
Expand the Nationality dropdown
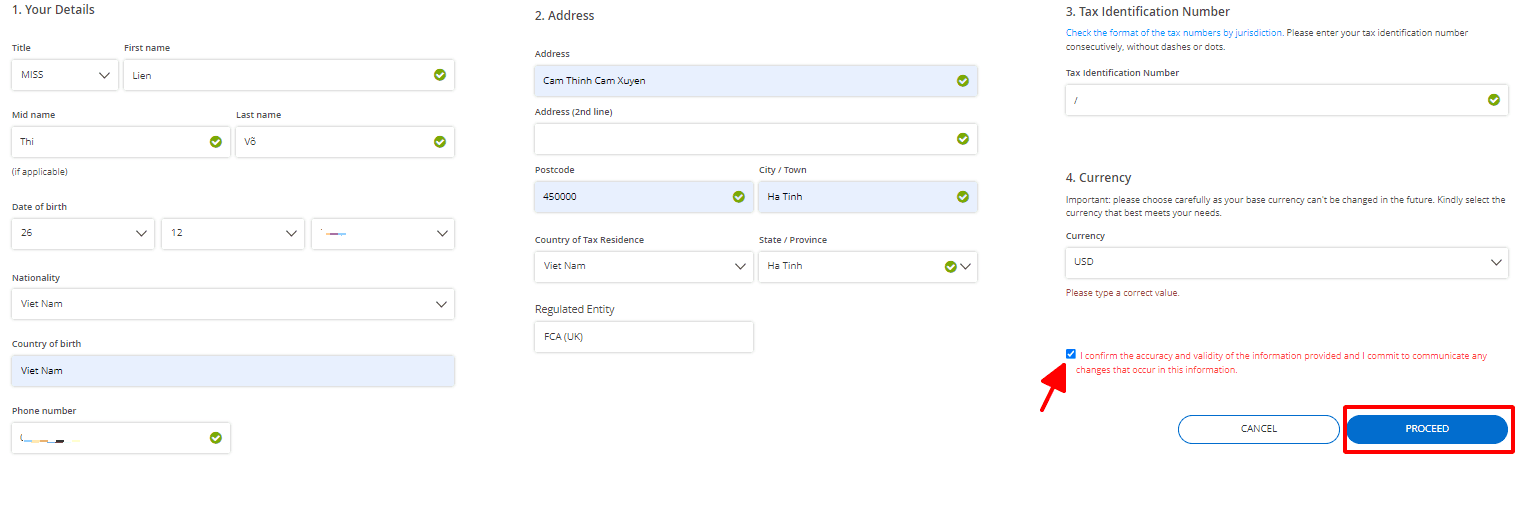[x=233, y=304]
